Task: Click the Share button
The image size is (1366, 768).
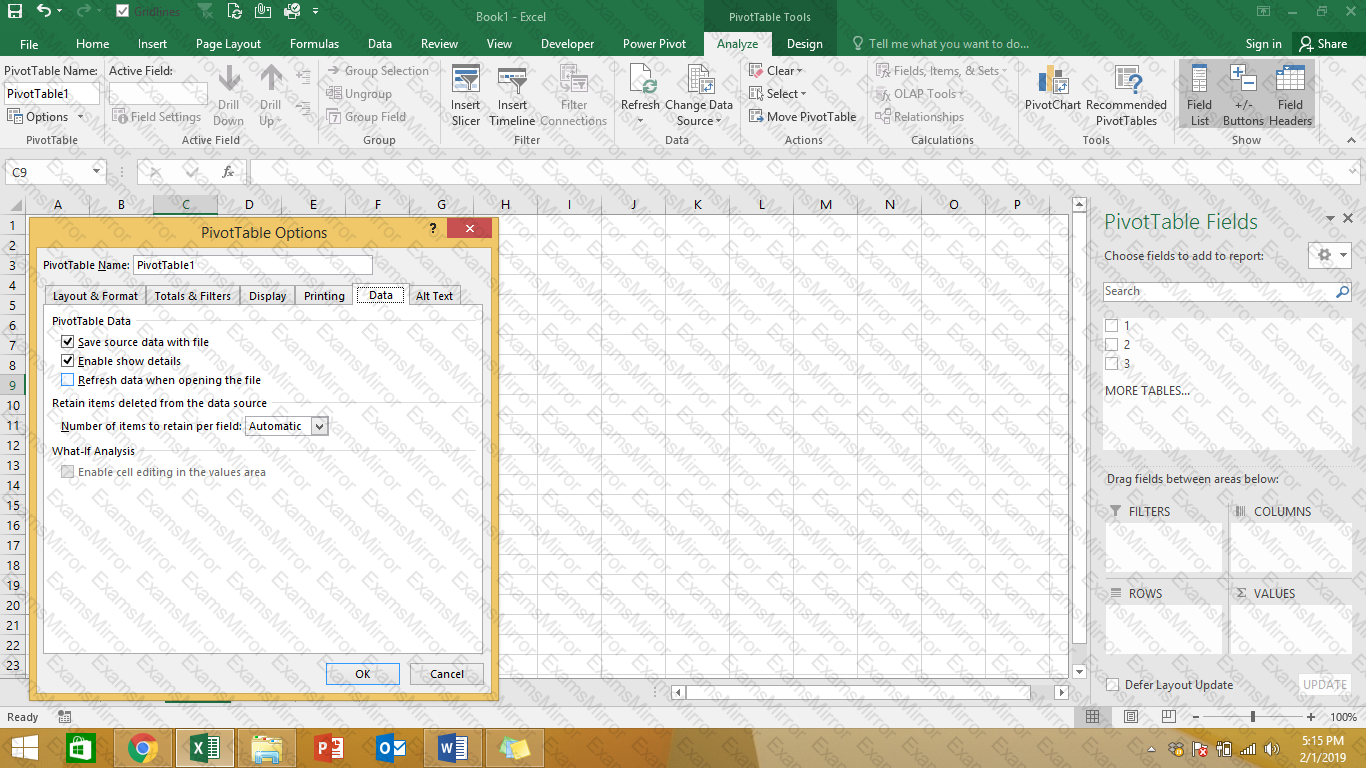Action: (1323, 44)
